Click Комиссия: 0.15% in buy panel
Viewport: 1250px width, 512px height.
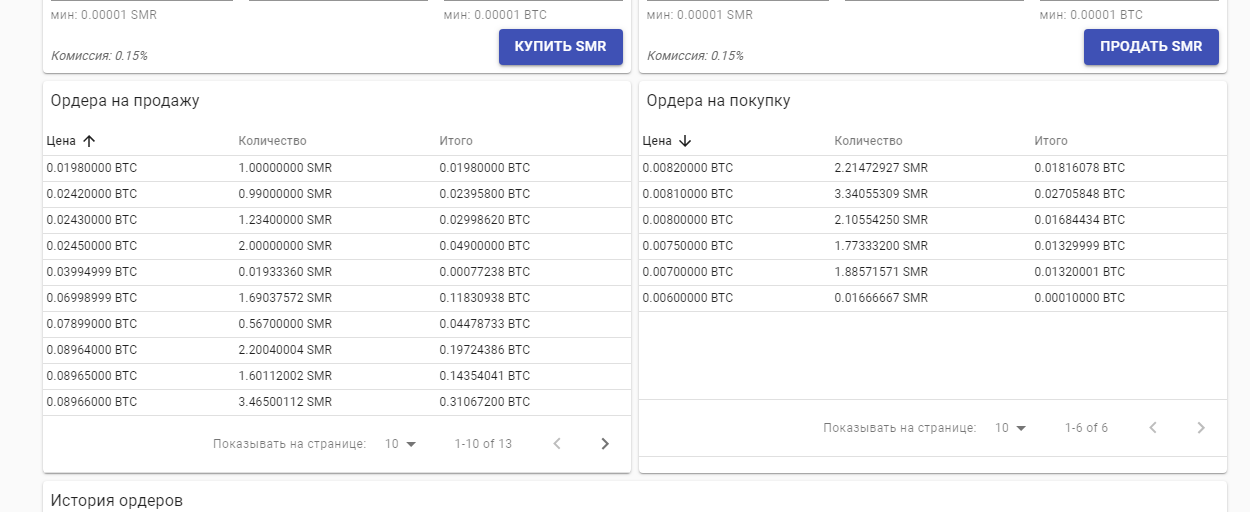coord(99,56)
